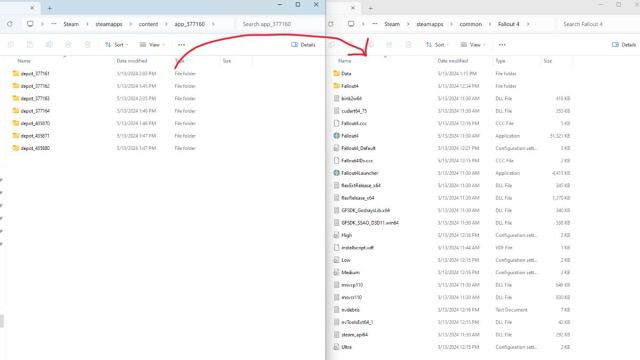Image resolution: width=640 pixels, height=360 pixels.
Task: Go to content in breadcrumb path
Action: click(x=148, y=24)
